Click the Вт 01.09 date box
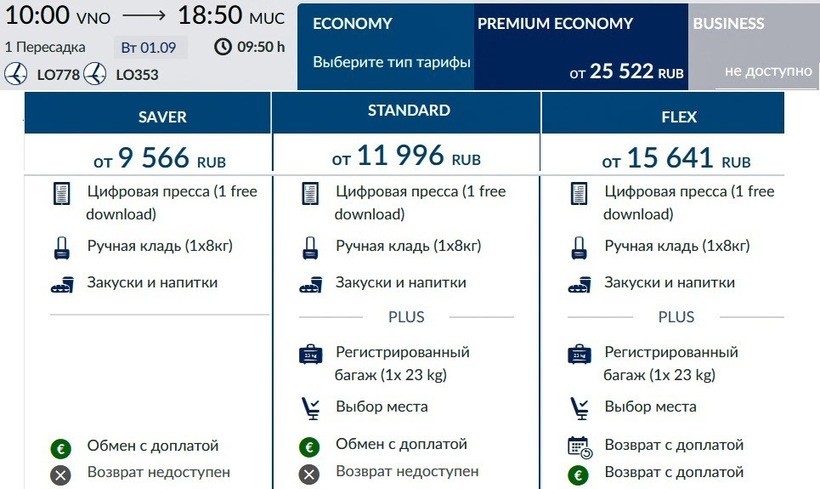 tap(147, 46)
